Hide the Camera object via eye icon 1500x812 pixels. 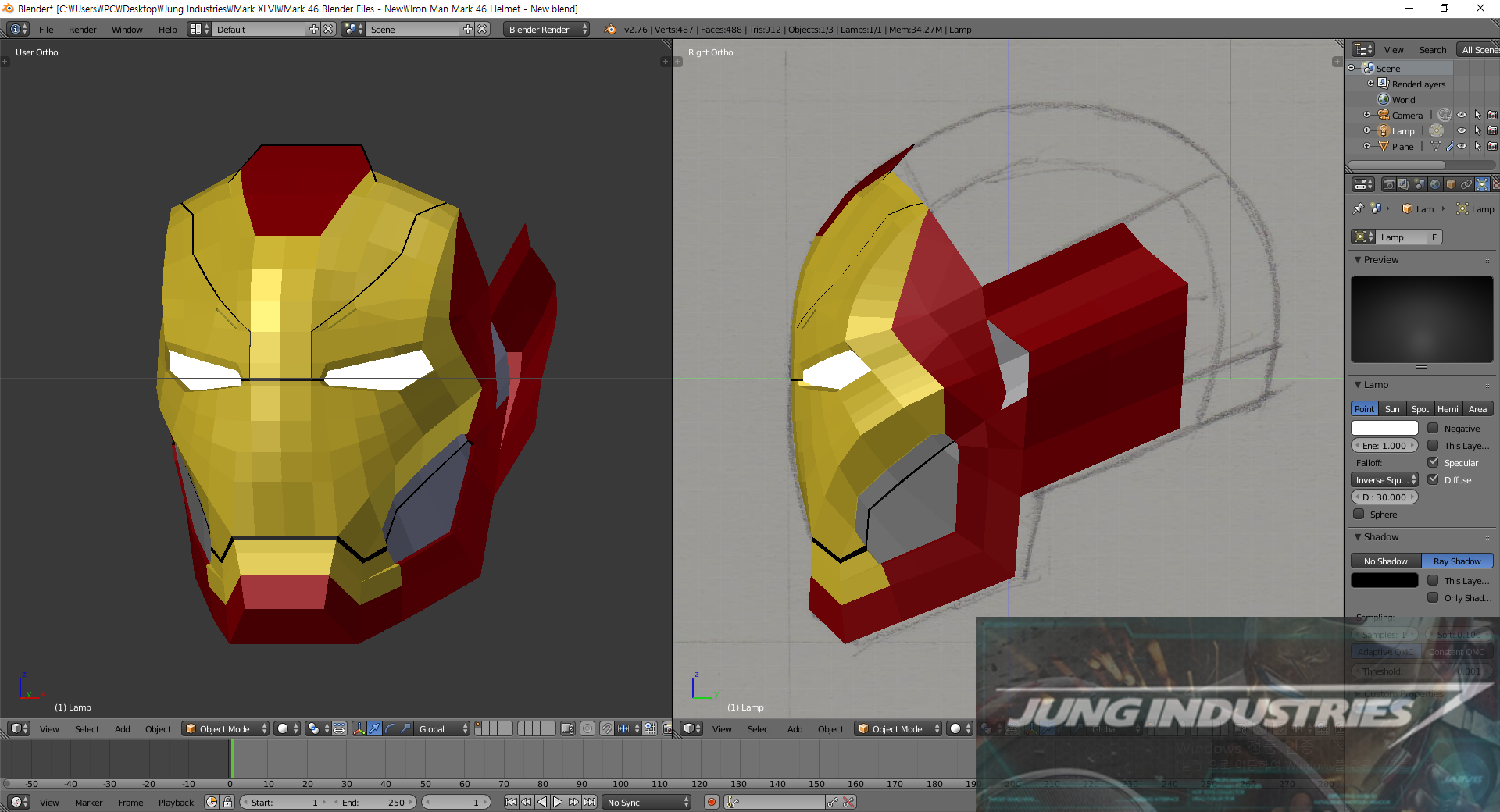1462,115
